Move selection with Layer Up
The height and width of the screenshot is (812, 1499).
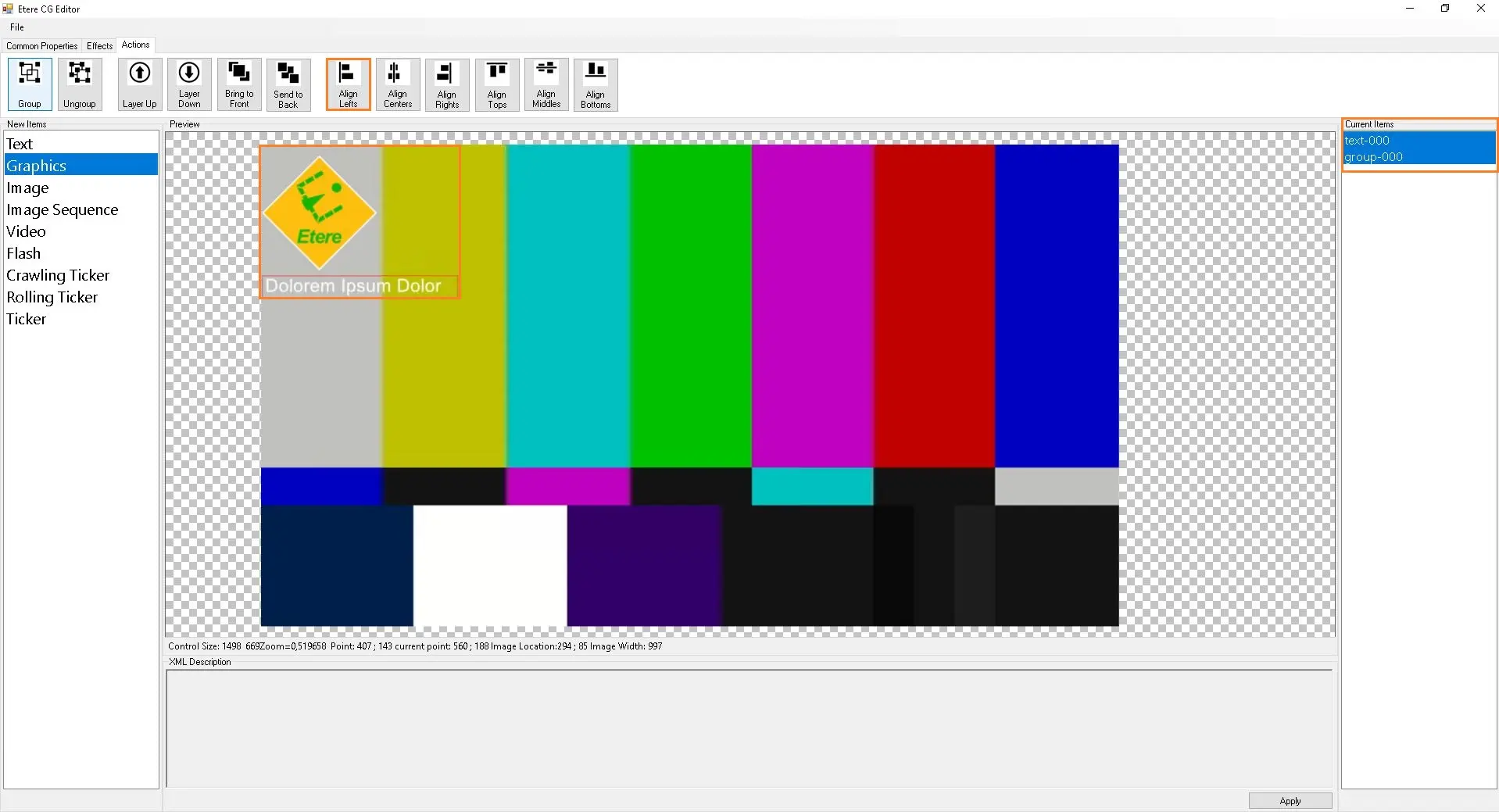coord(139,84)
